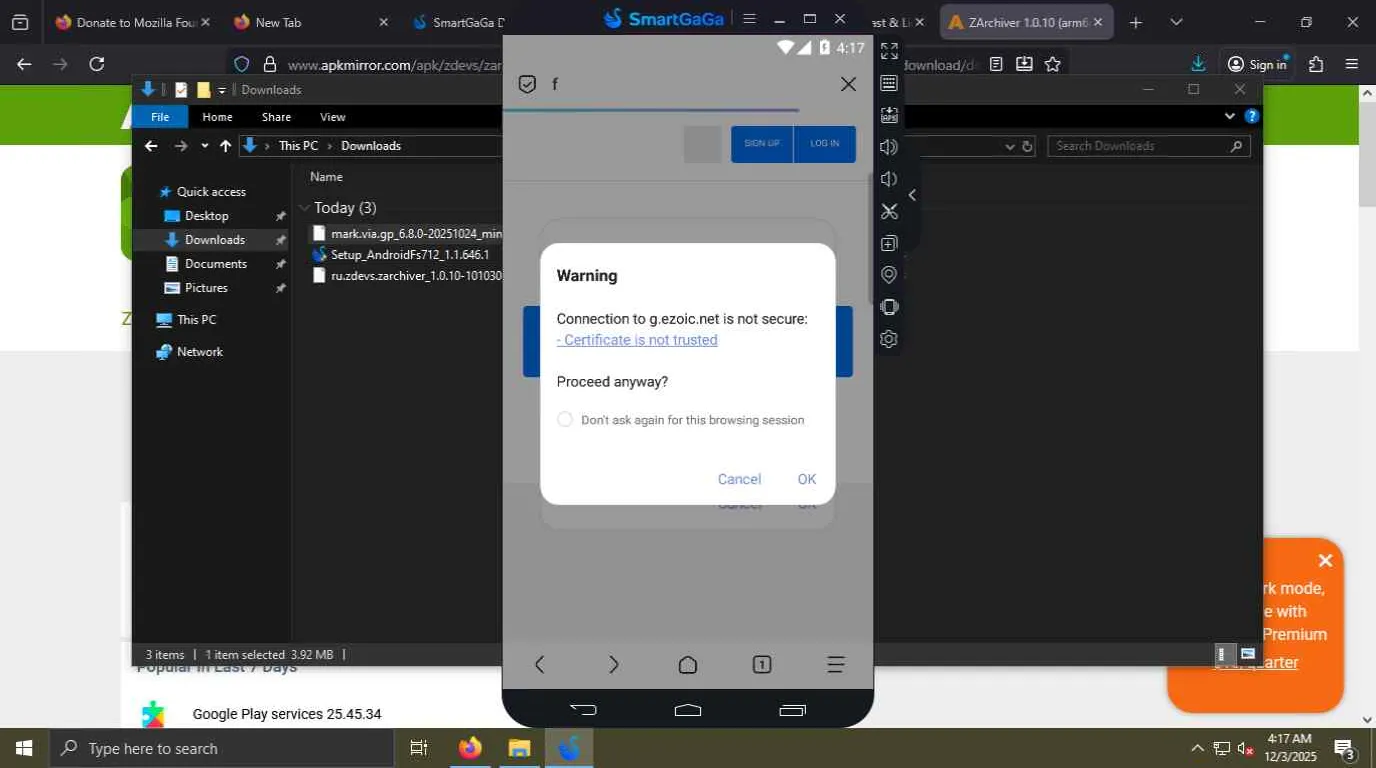Viewport: 1376px width, 768px height.
Task: Open a new Firefox tab
Action: pyautogui.click(x=1136, y=22)
